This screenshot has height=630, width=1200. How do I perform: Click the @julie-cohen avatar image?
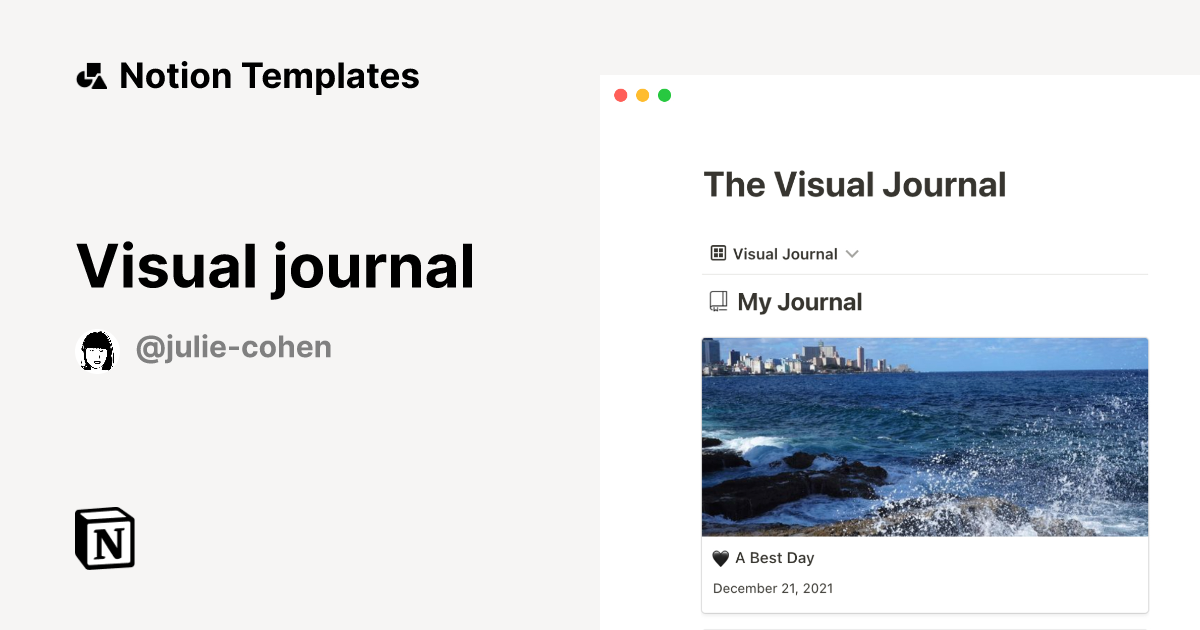[96, 350]
